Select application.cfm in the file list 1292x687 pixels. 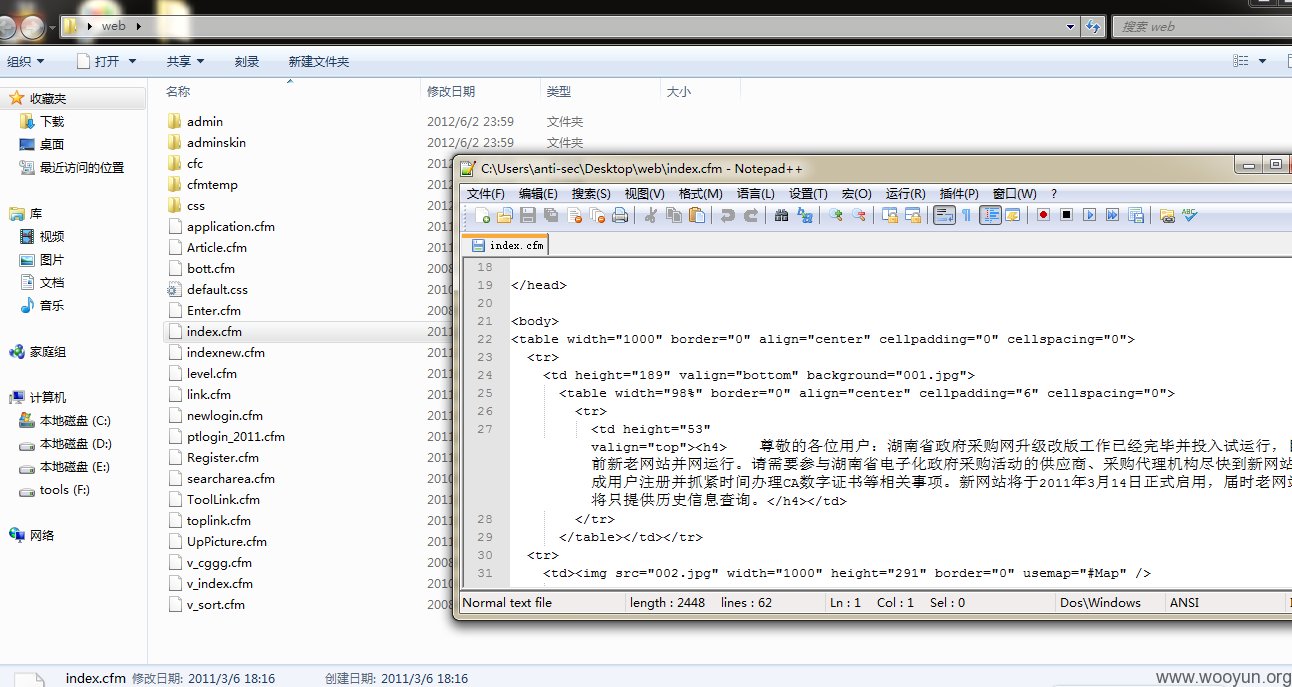tap(230, 226)
